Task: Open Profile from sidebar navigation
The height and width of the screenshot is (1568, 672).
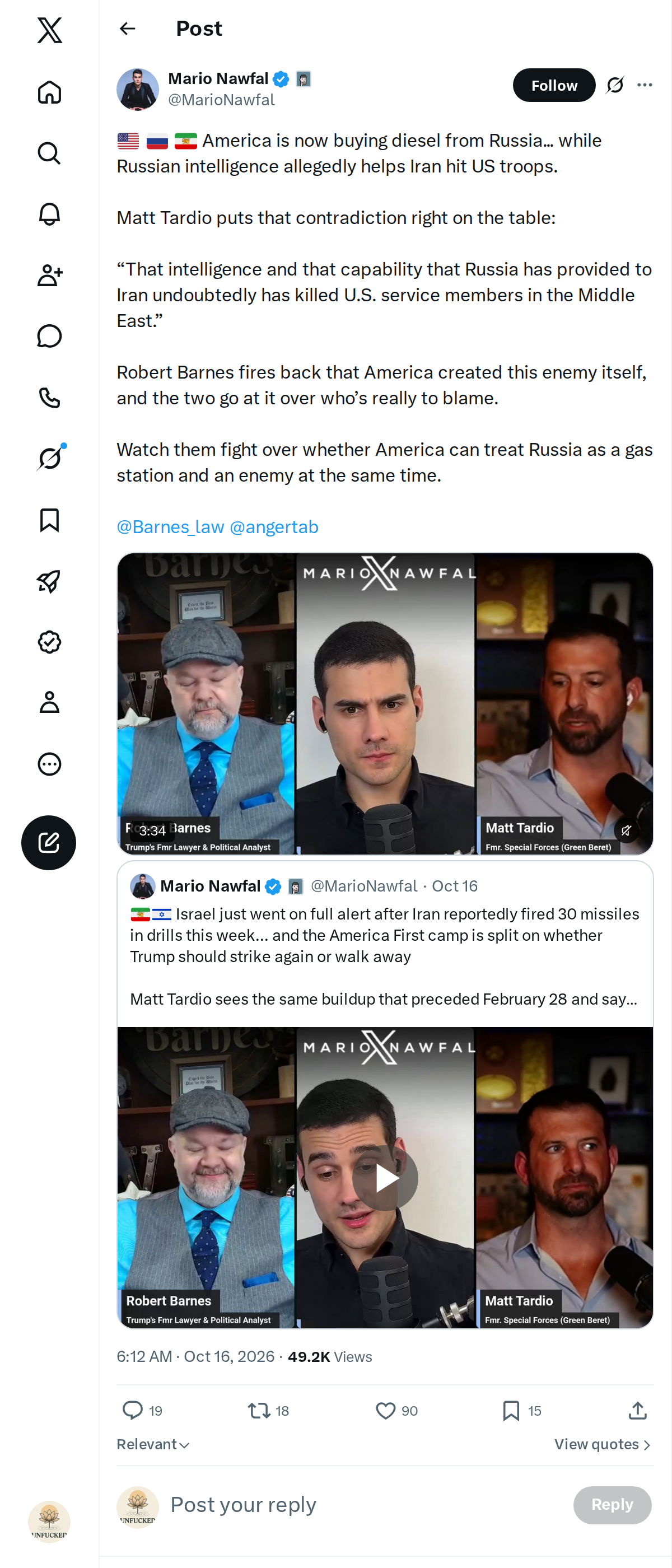Action: [49, 702]
